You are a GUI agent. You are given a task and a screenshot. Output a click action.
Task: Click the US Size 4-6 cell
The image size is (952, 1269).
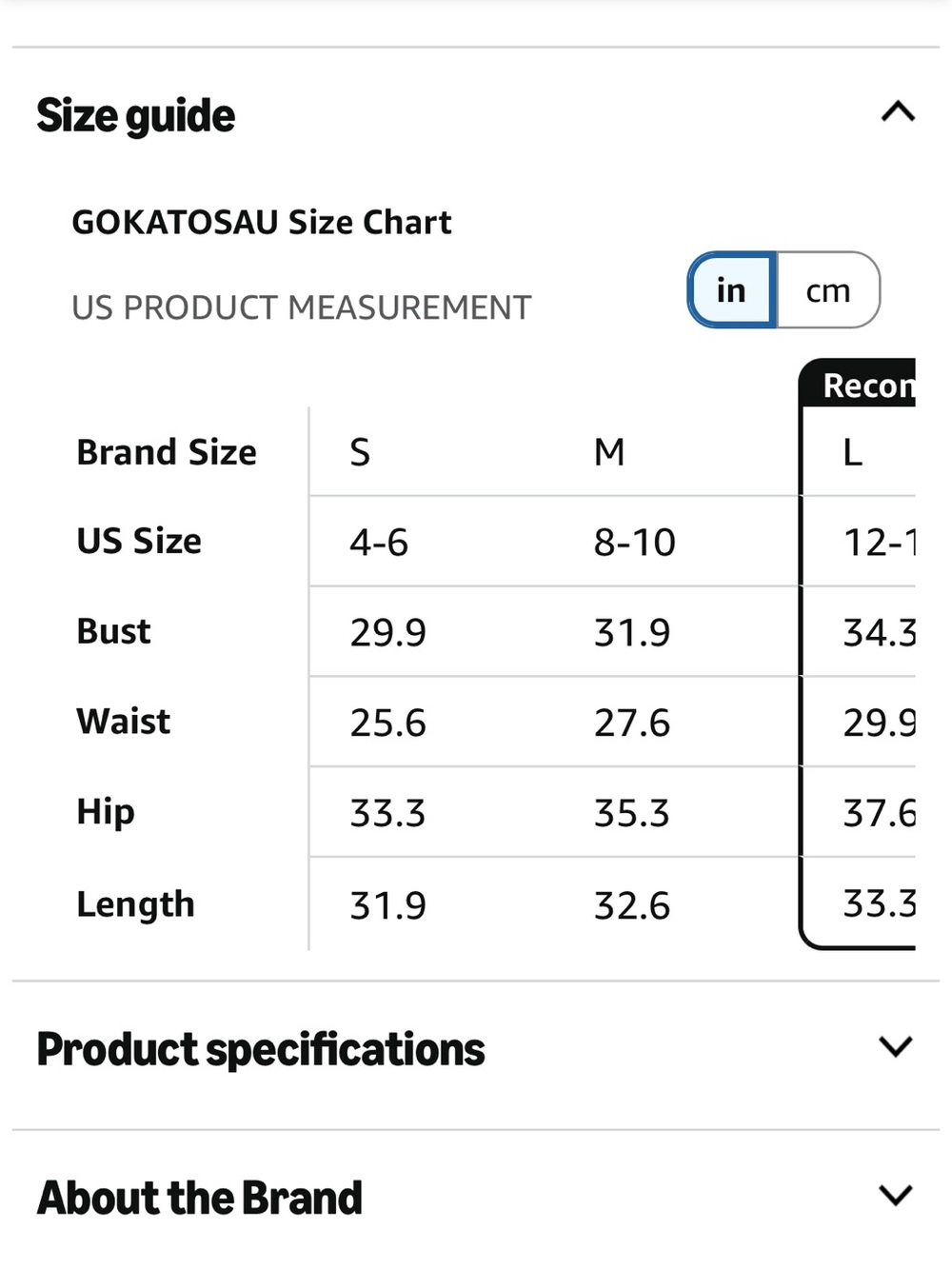click(379, 543)
